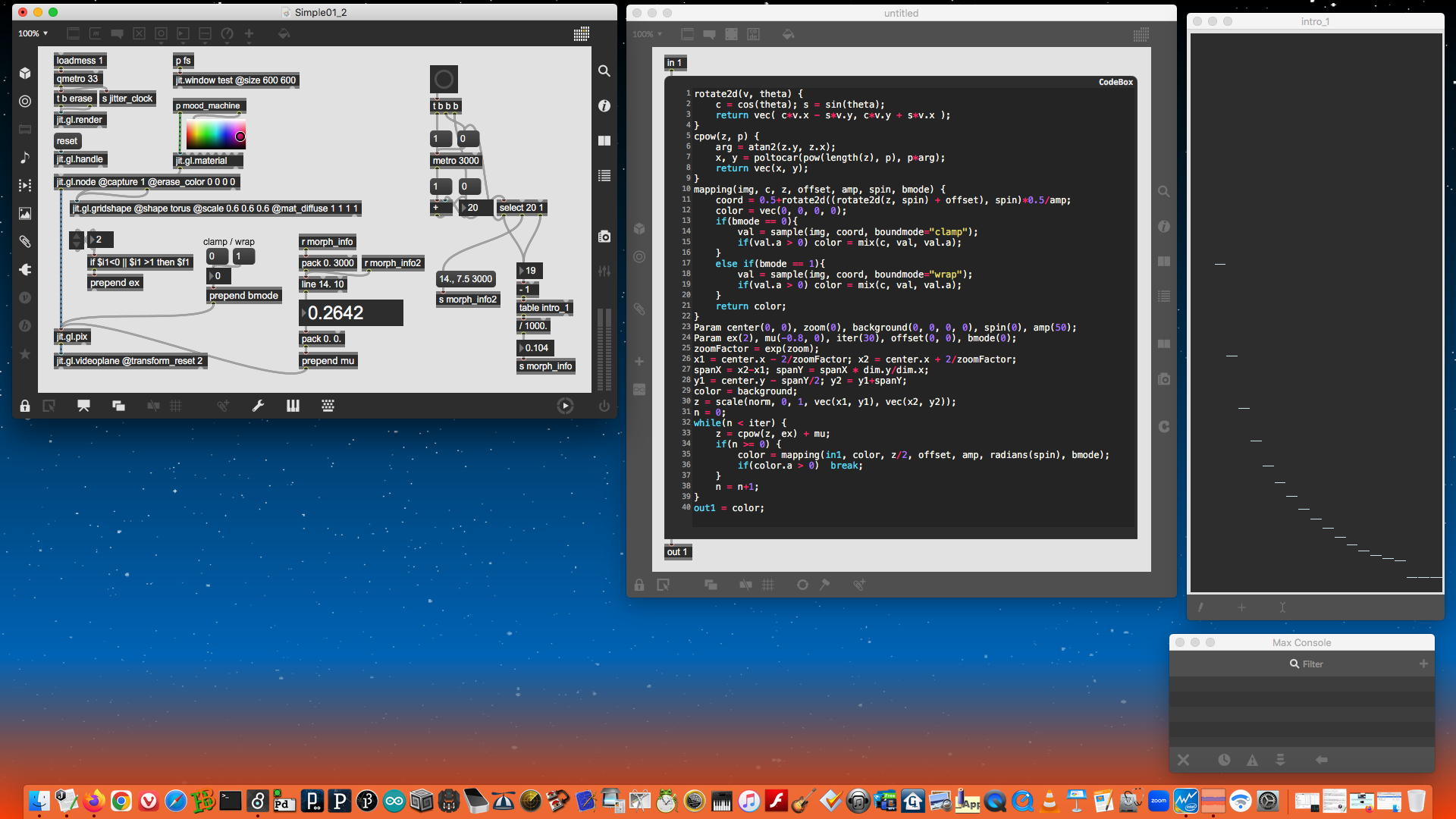The width and height of the screenshot is (1456, 819).
Task: Open the 100% zoom dropdown in untitled window
Action: (648, 34)
